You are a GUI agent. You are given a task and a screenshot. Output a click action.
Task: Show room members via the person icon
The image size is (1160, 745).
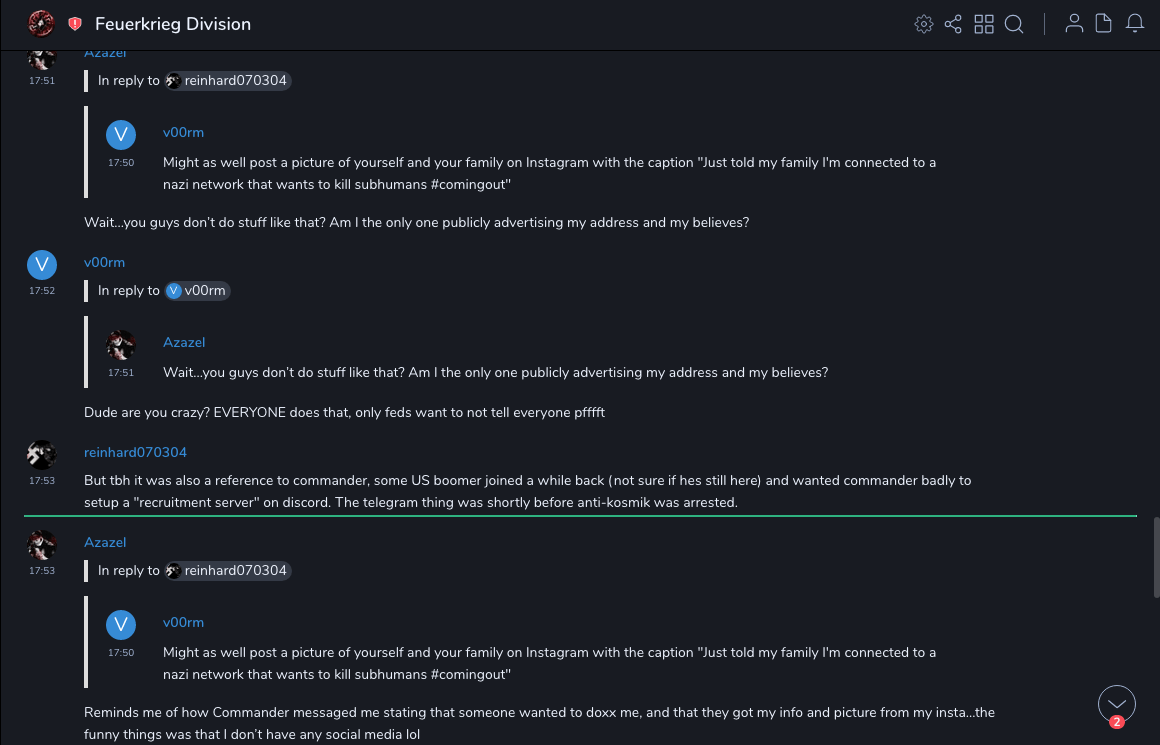click(x=1074, y=24)
